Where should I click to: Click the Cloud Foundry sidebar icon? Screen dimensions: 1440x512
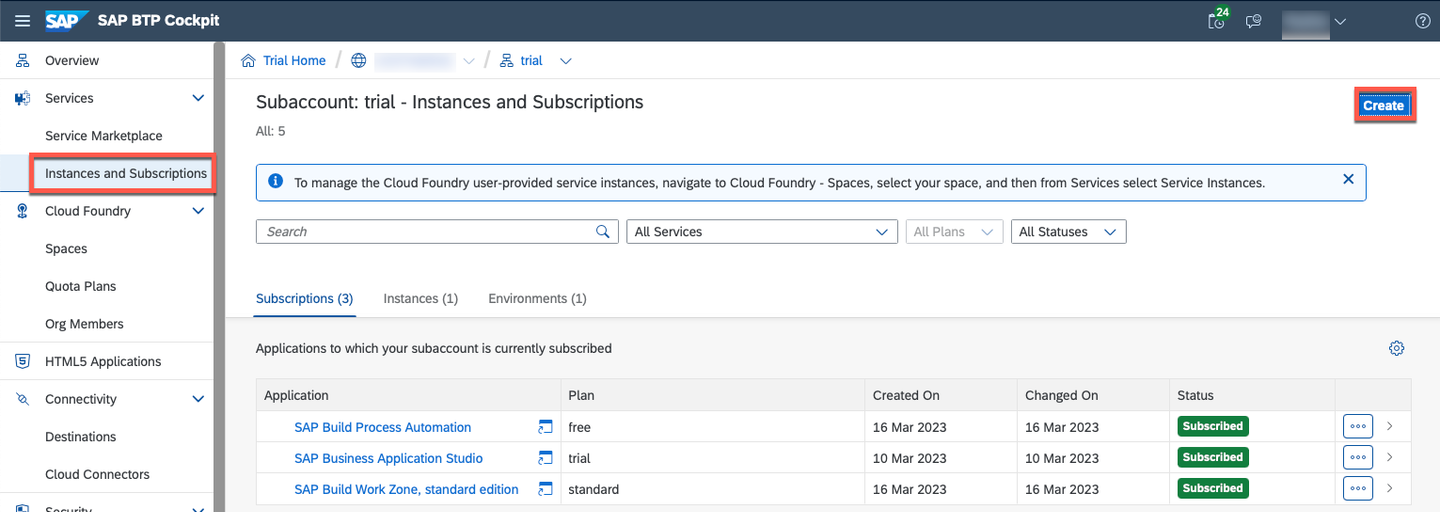pos(22,211)
